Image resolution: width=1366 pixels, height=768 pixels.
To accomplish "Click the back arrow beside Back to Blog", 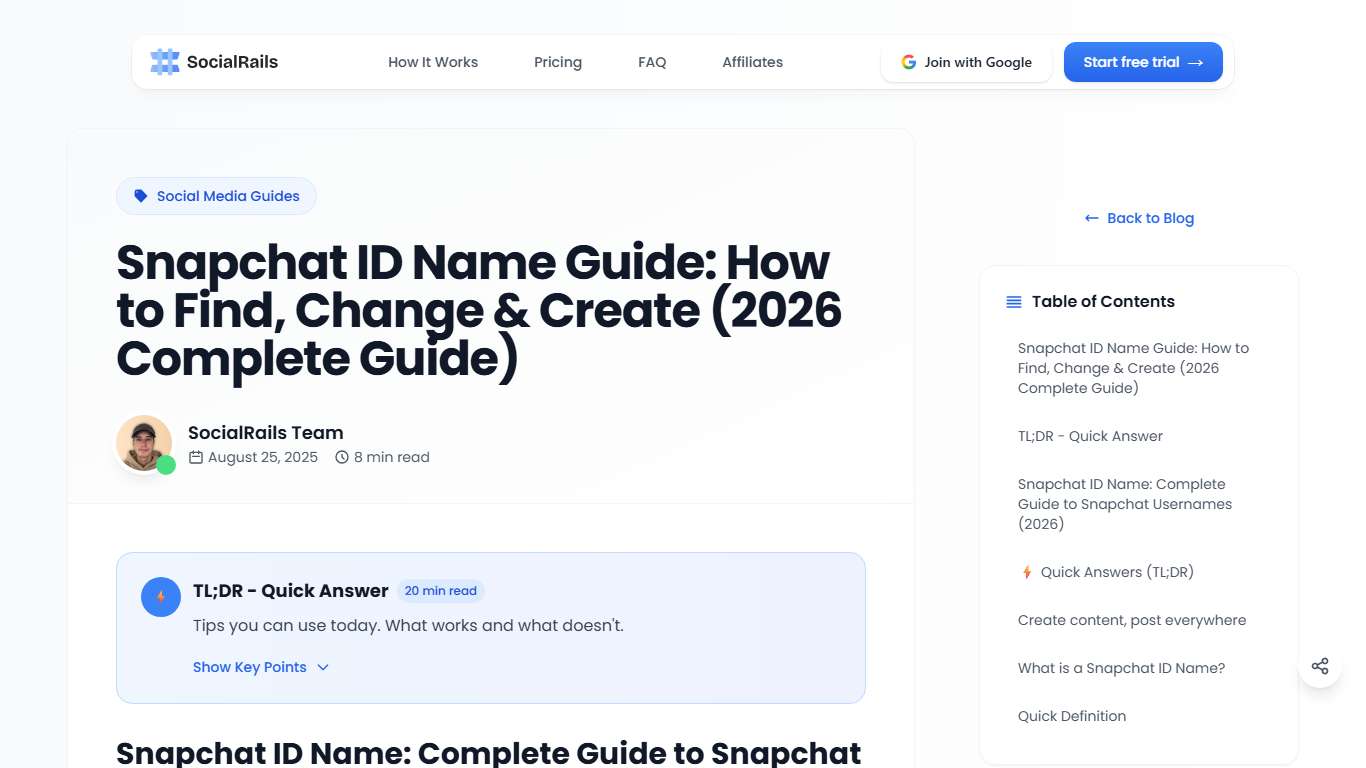I will point(1091,218).
